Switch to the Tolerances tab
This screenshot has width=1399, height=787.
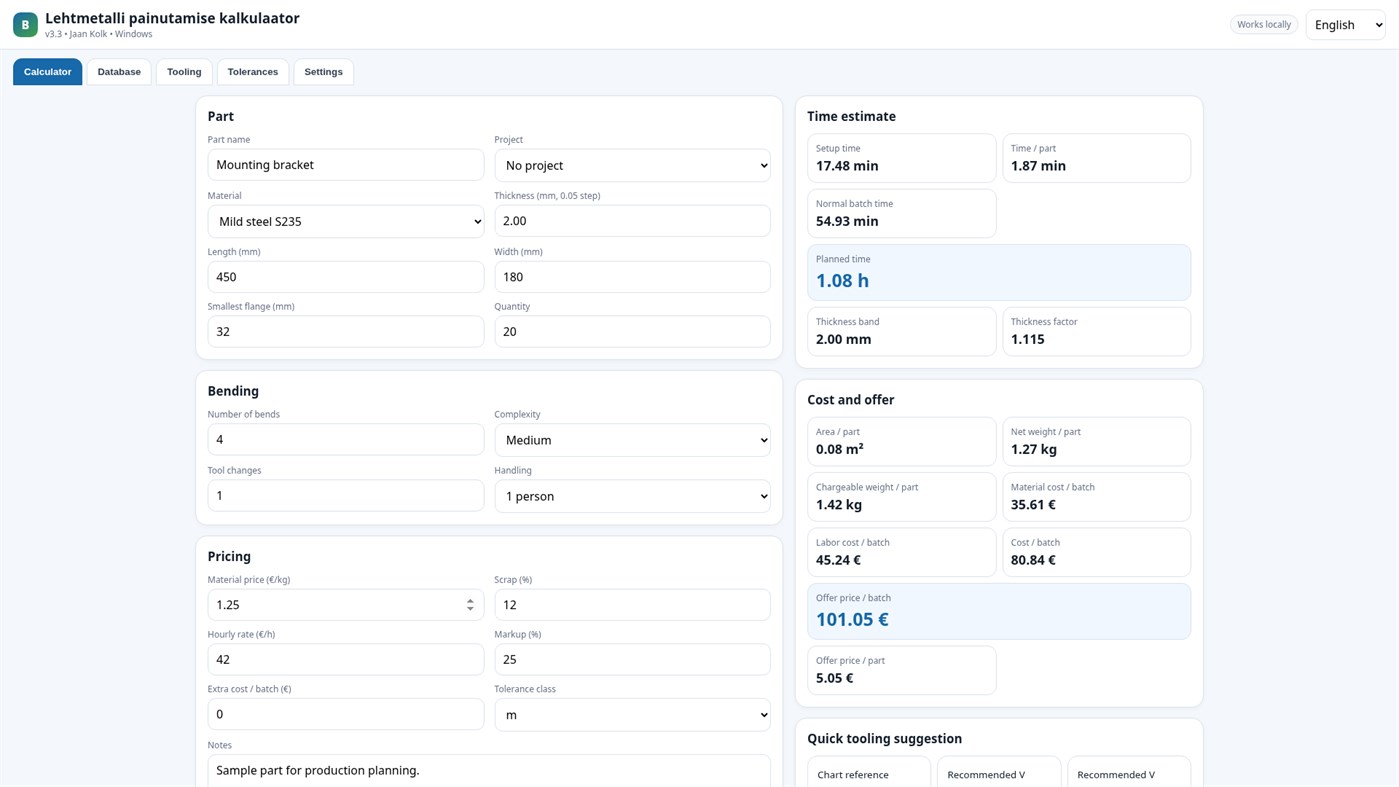[253, 72]
